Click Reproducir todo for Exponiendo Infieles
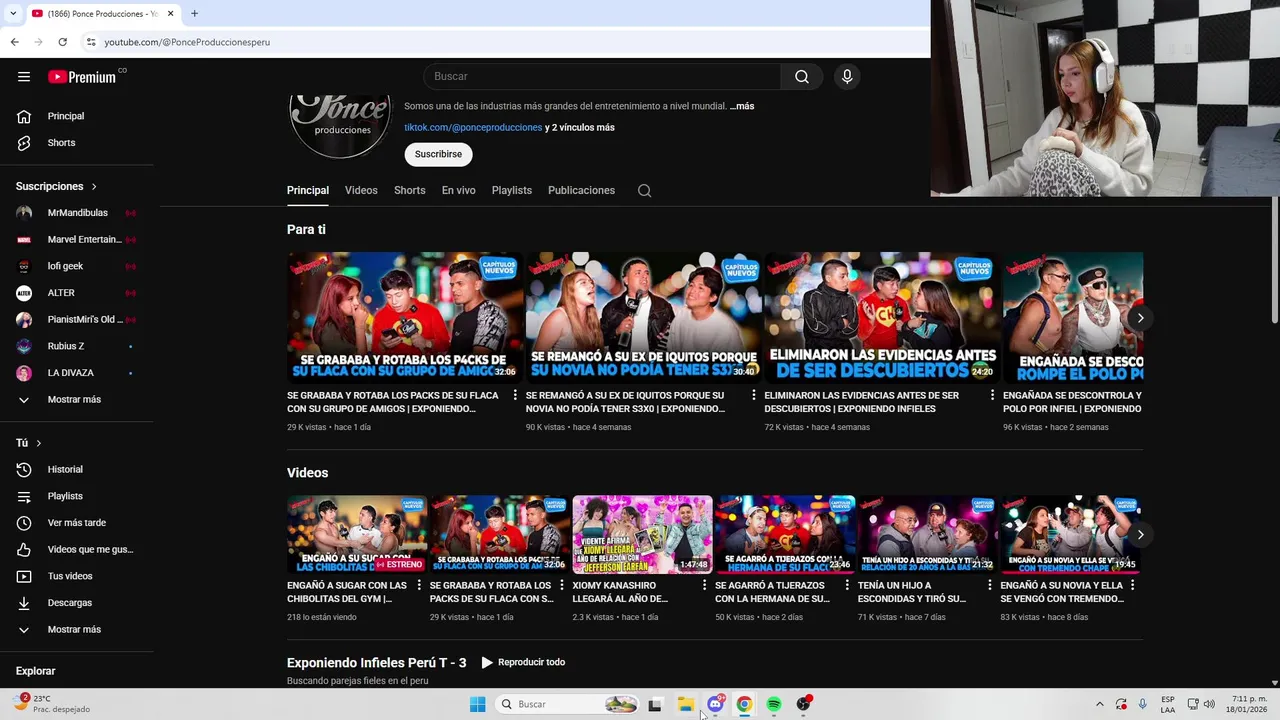 pyautogui.click(x=523, y=662)
